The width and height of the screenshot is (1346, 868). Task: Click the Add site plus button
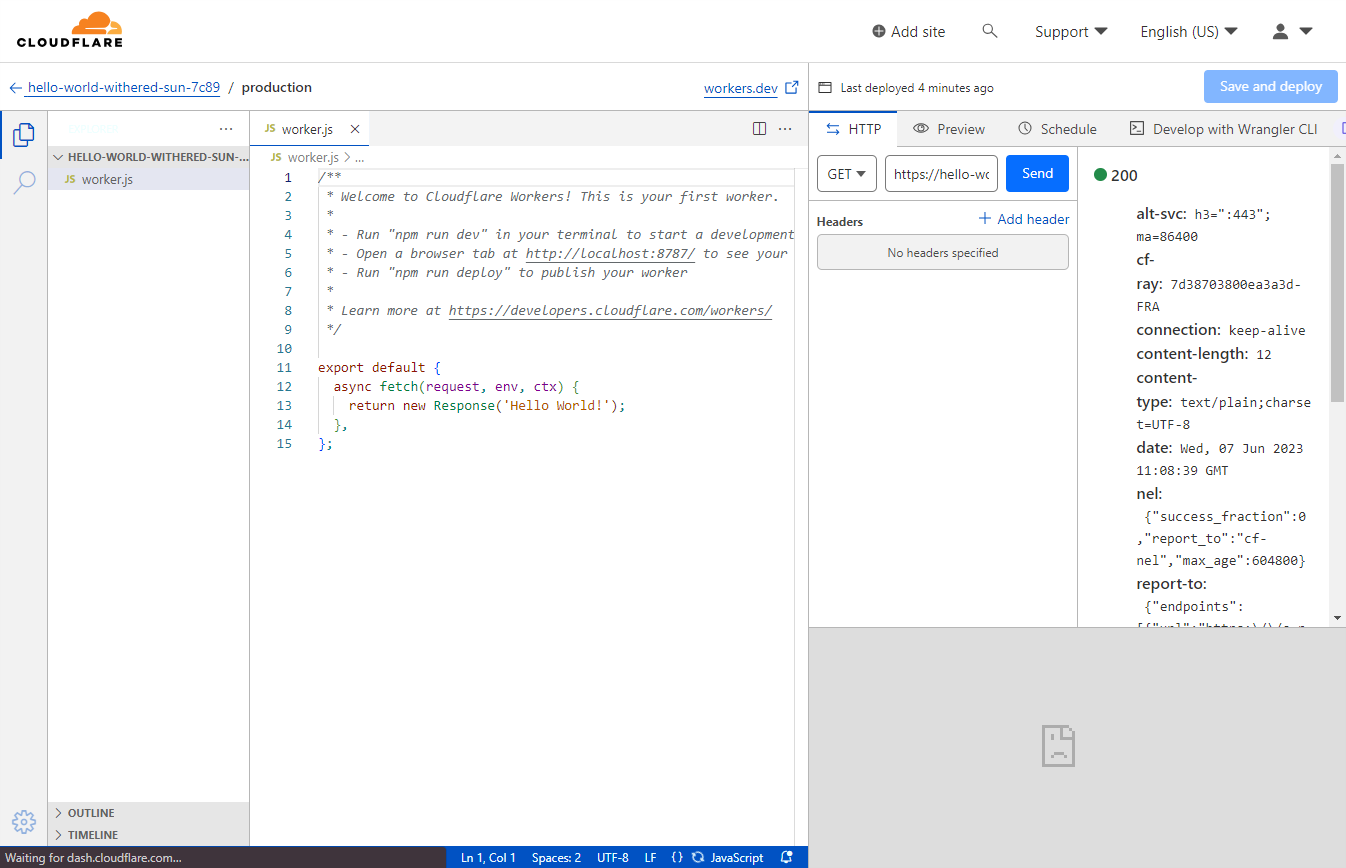click(x=908, y=32)
